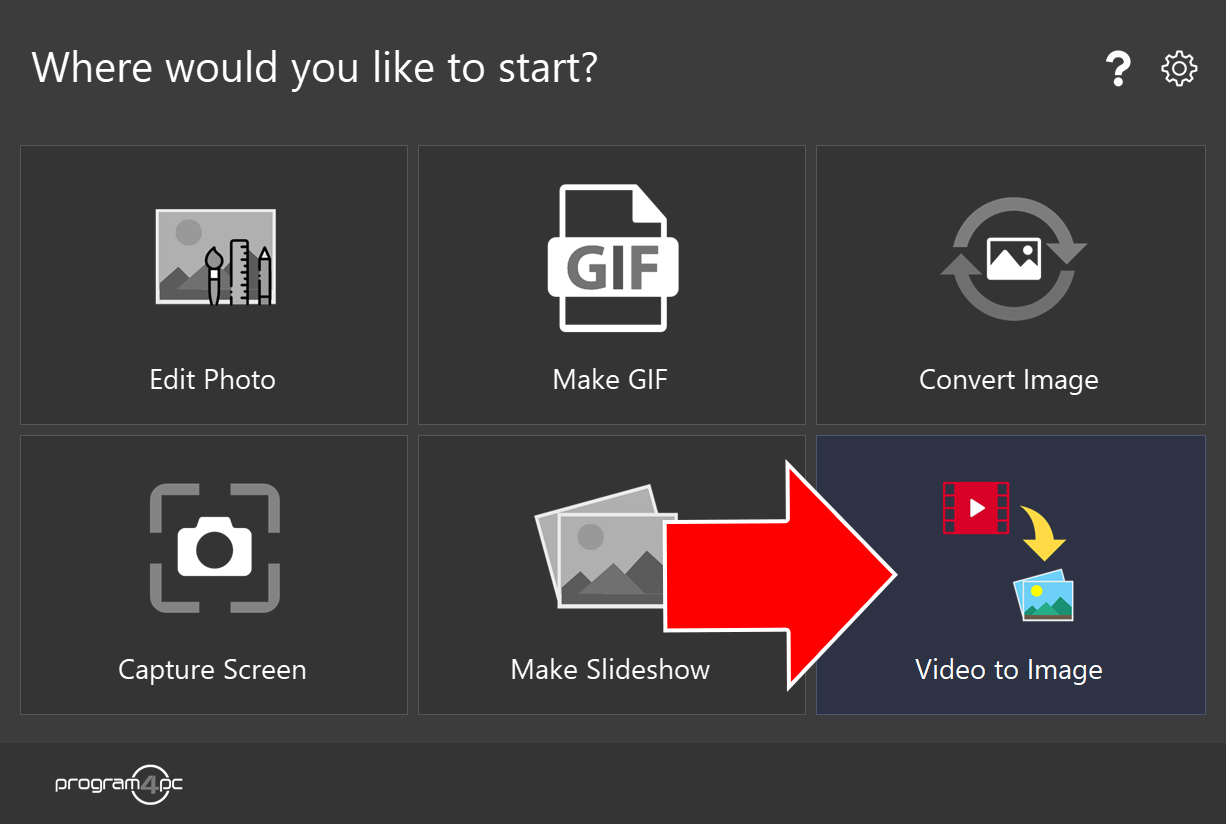Click the Convert Image circular arrows icon
Viewport: 1226px width, 824px height.
coord(1013,259)
